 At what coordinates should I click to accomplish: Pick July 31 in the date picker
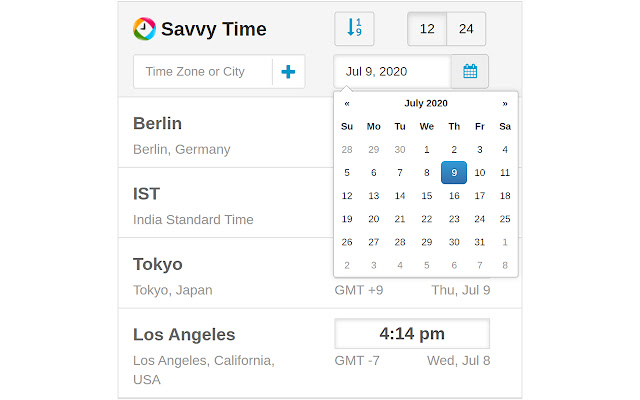coord(480,242)
